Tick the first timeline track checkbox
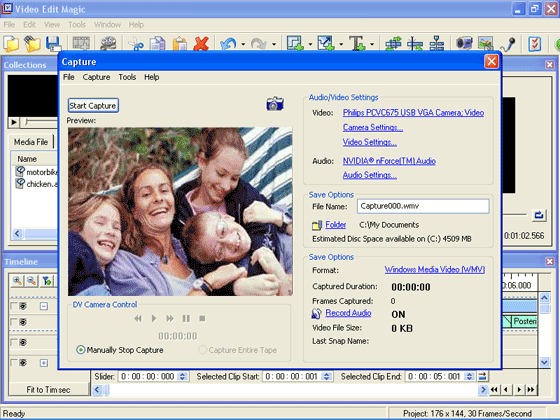560x420 pixels. point(14,306)
